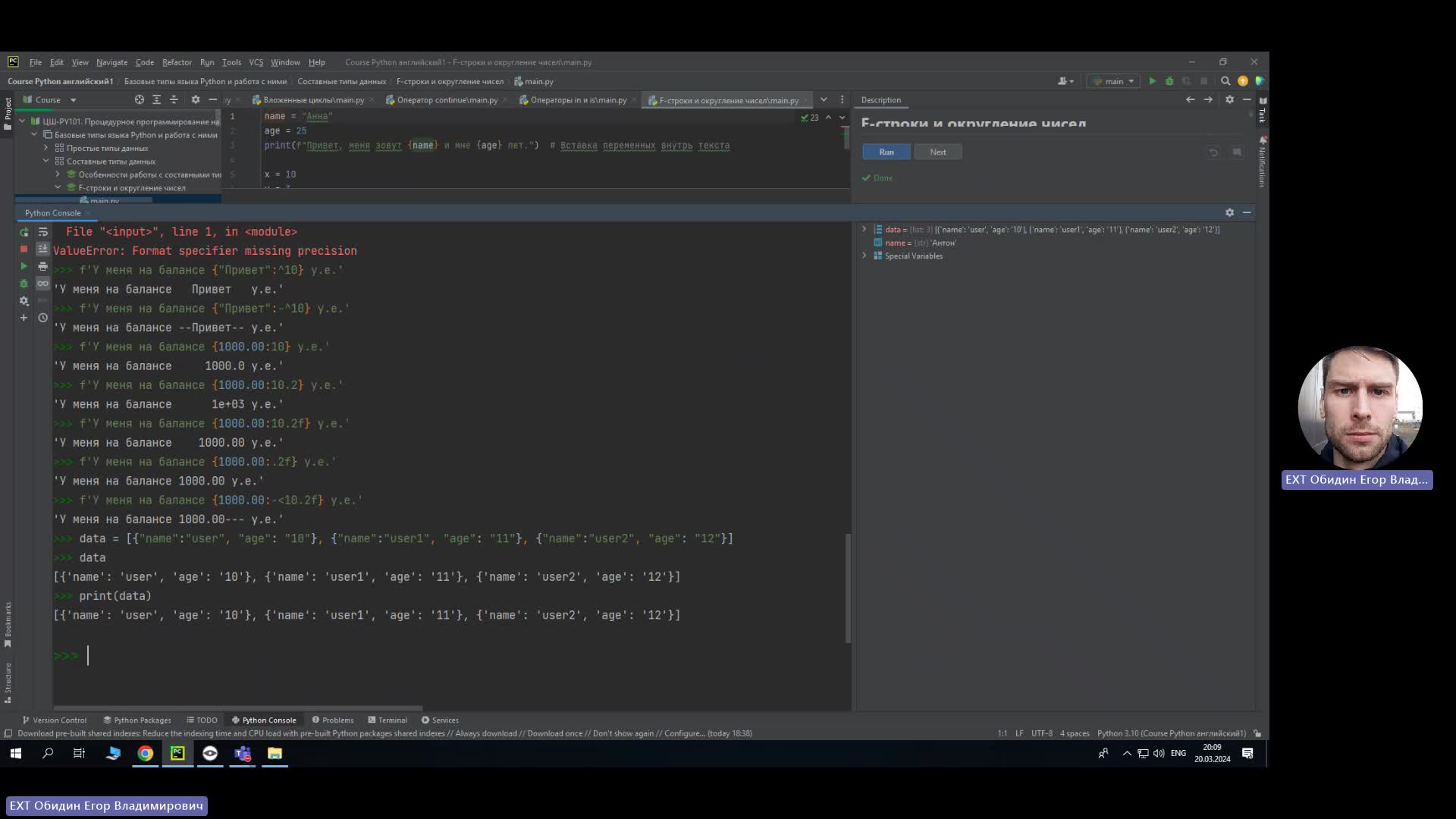Screen dimensions: 1456x819
Task: Open the main run configuration dropdown
Action: (1113, 81)
